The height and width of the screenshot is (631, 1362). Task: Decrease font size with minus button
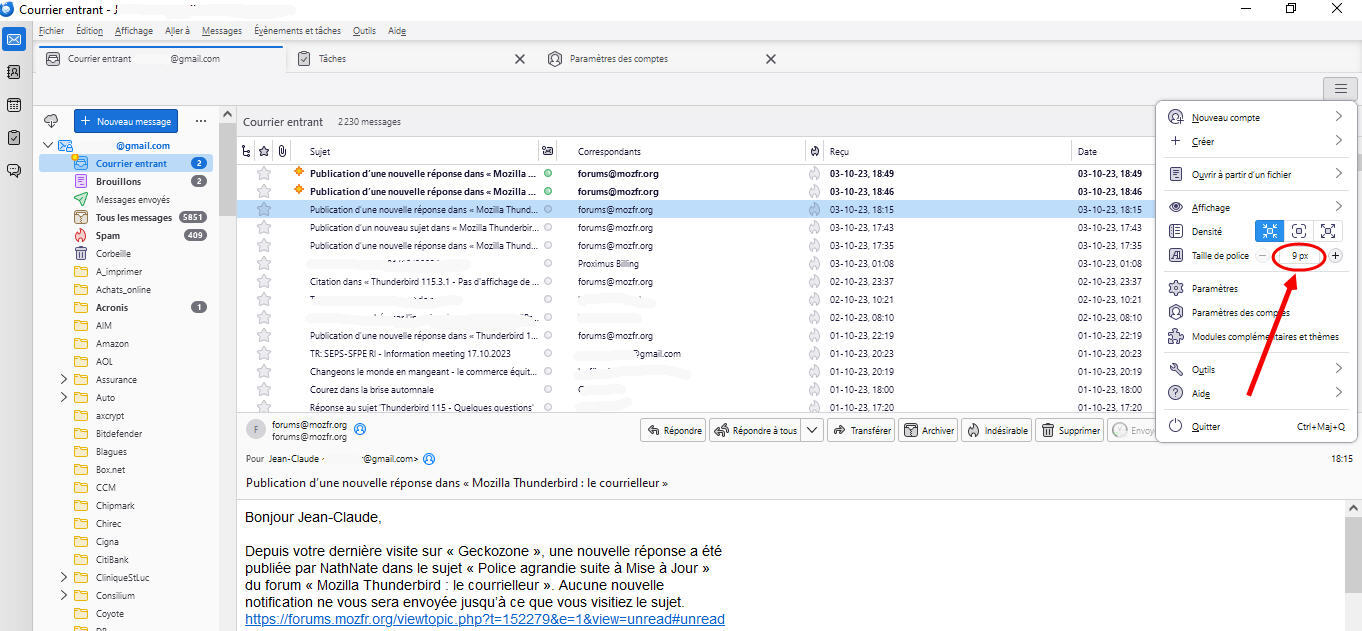(x=1262, y=256)
